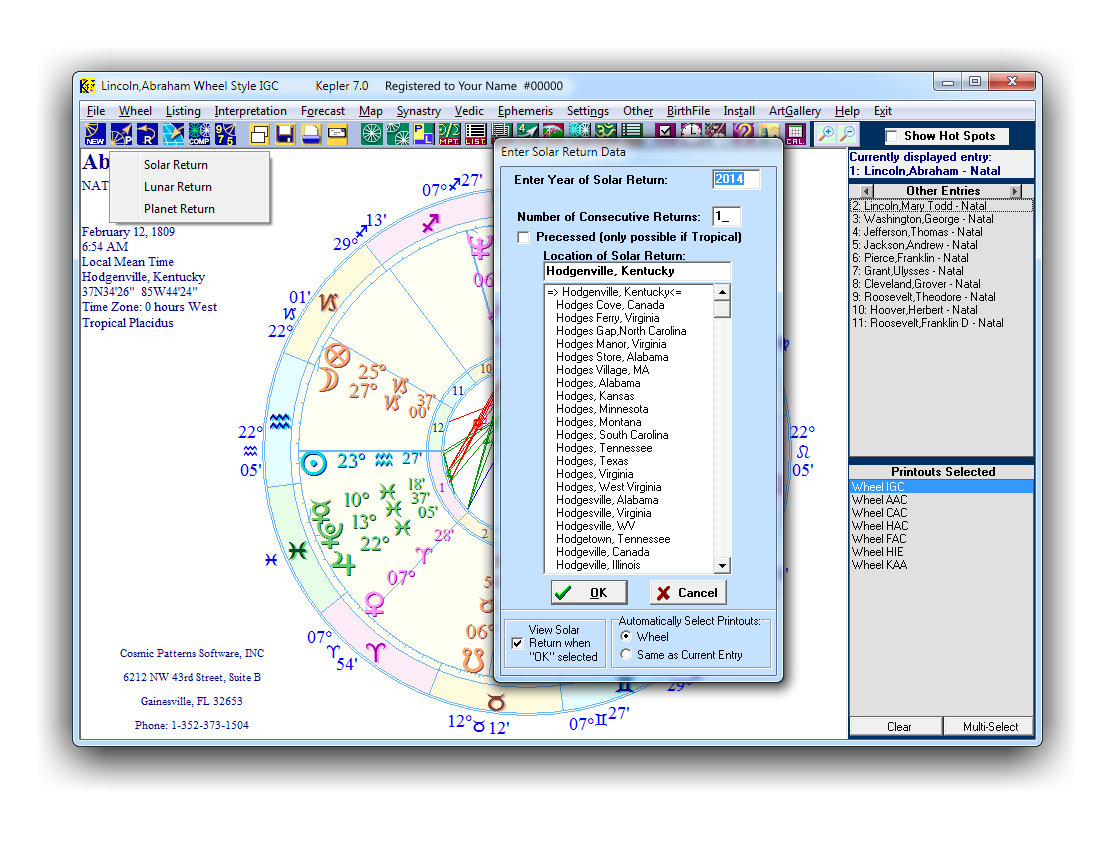Viewport: 1112px width, 856px height.
Task: Open the CAL. calendar toolbar icon
Action: click(795, 133)
